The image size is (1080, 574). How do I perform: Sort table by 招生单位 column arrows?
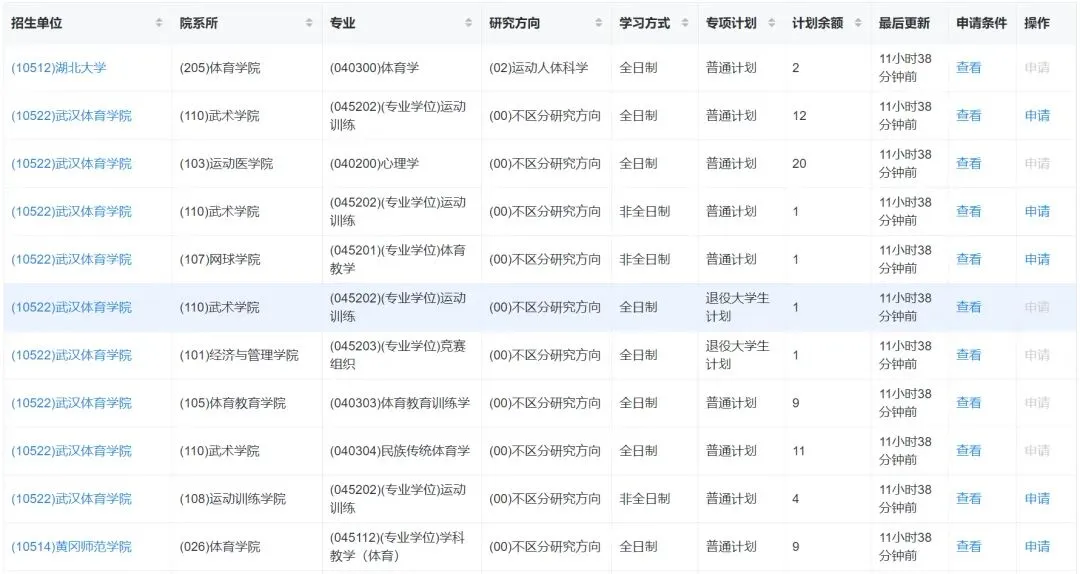(159, 23)
